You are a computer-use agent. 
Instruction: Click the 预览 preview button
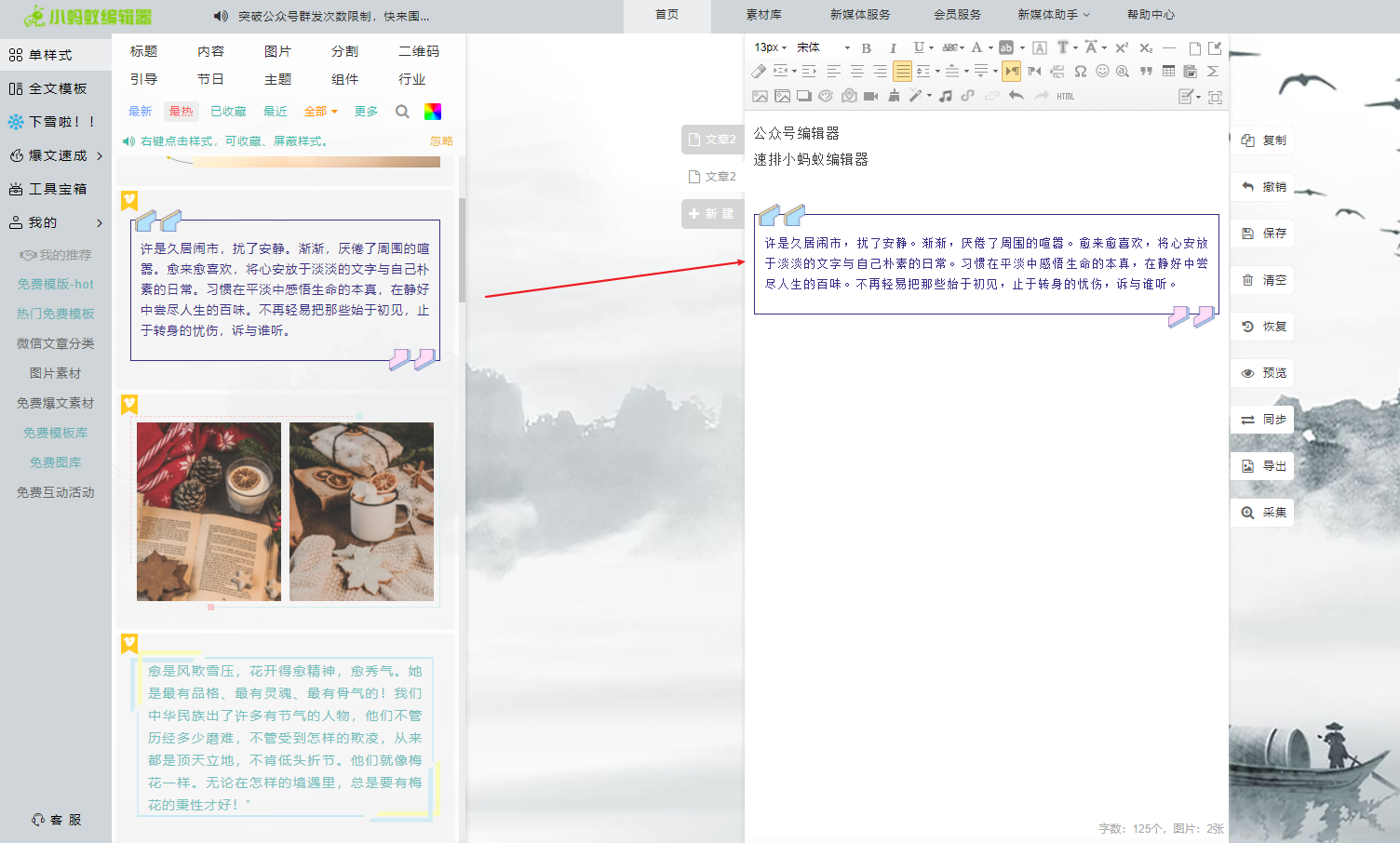(x=1263, y=373)
